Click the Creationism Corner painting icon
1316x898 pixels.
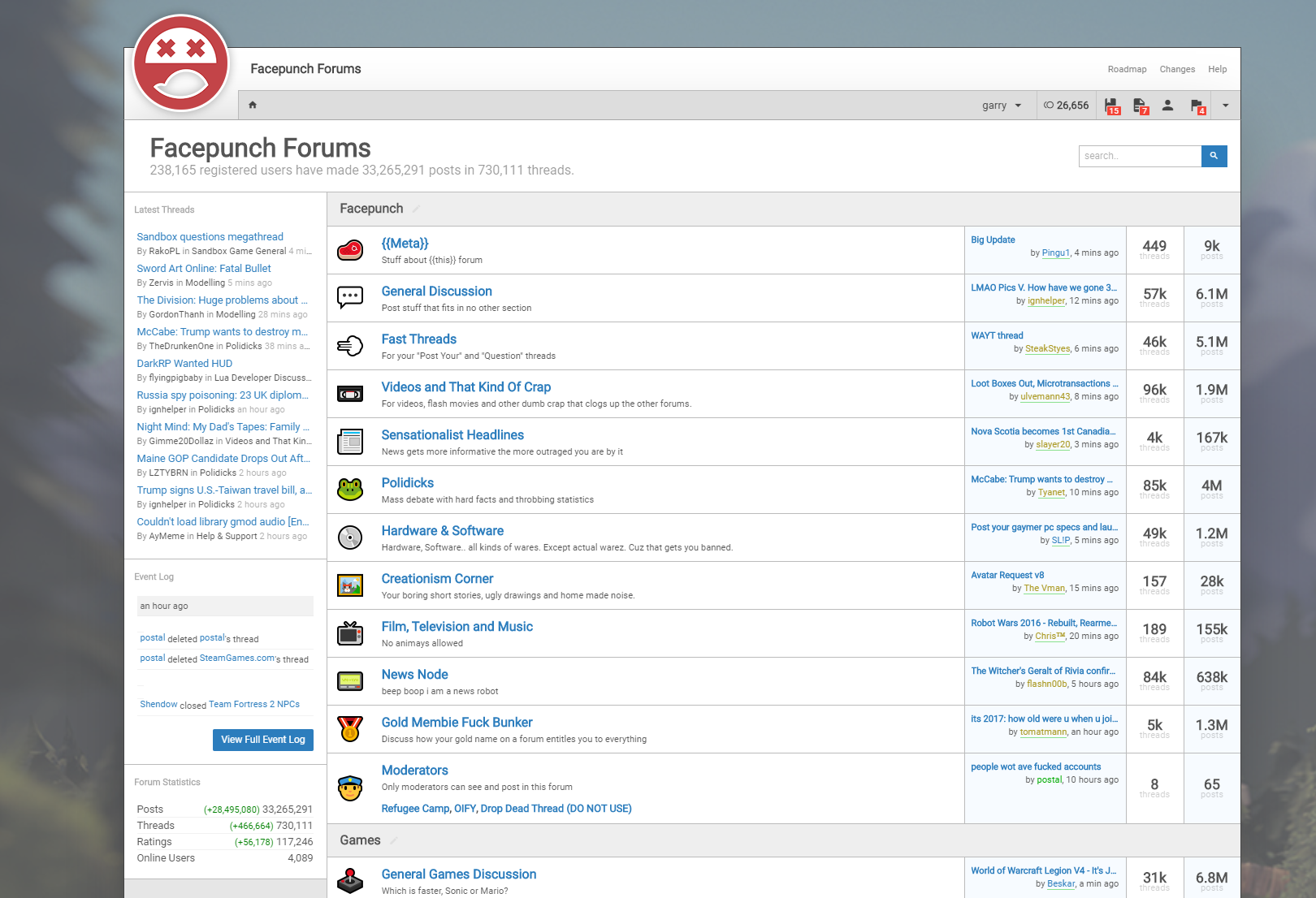350,585
